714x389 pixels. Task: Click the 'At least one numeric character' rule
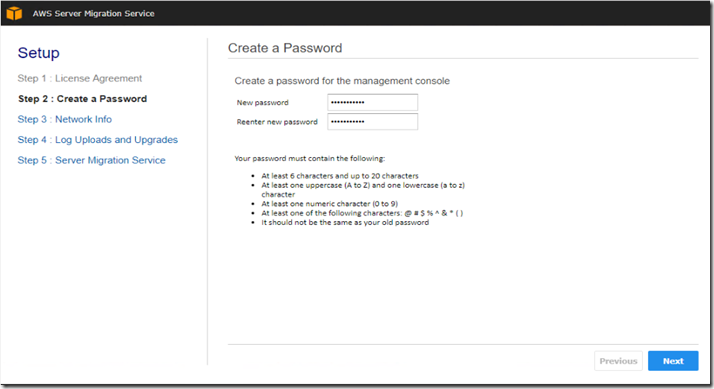[x=330, y=204]
